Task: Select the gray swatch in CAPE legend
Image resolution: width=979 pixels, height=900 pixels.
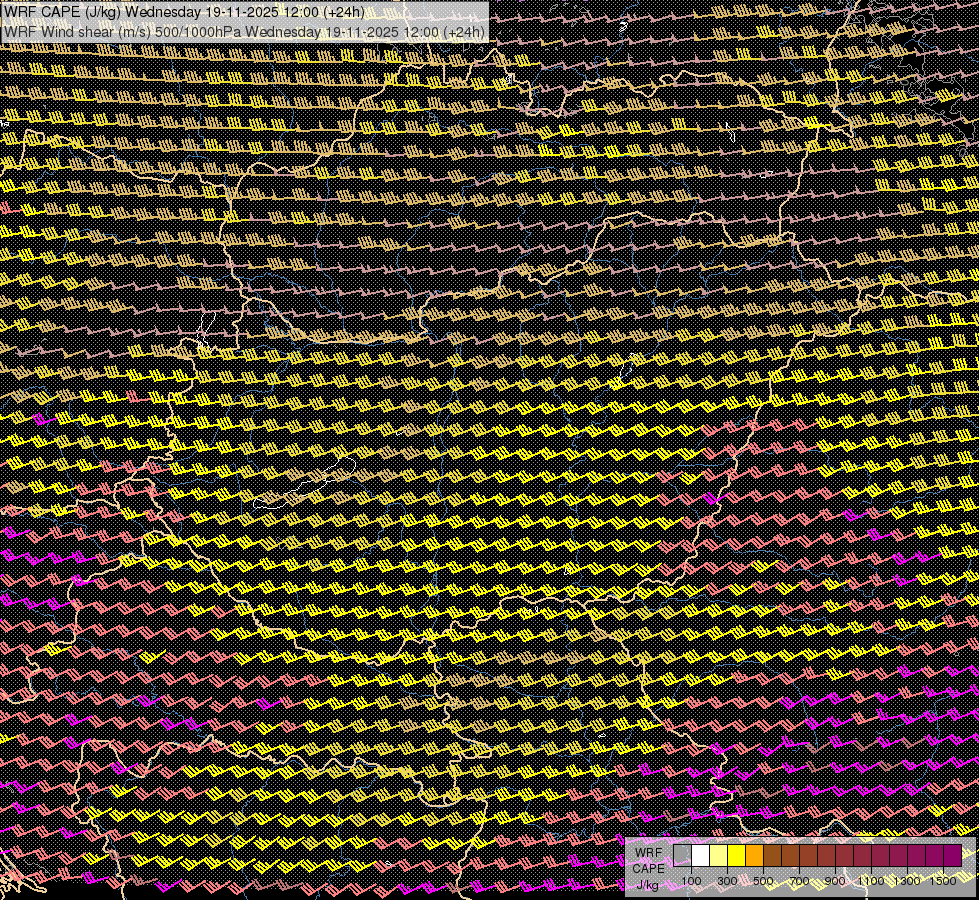Action: [x=682, y=856]
